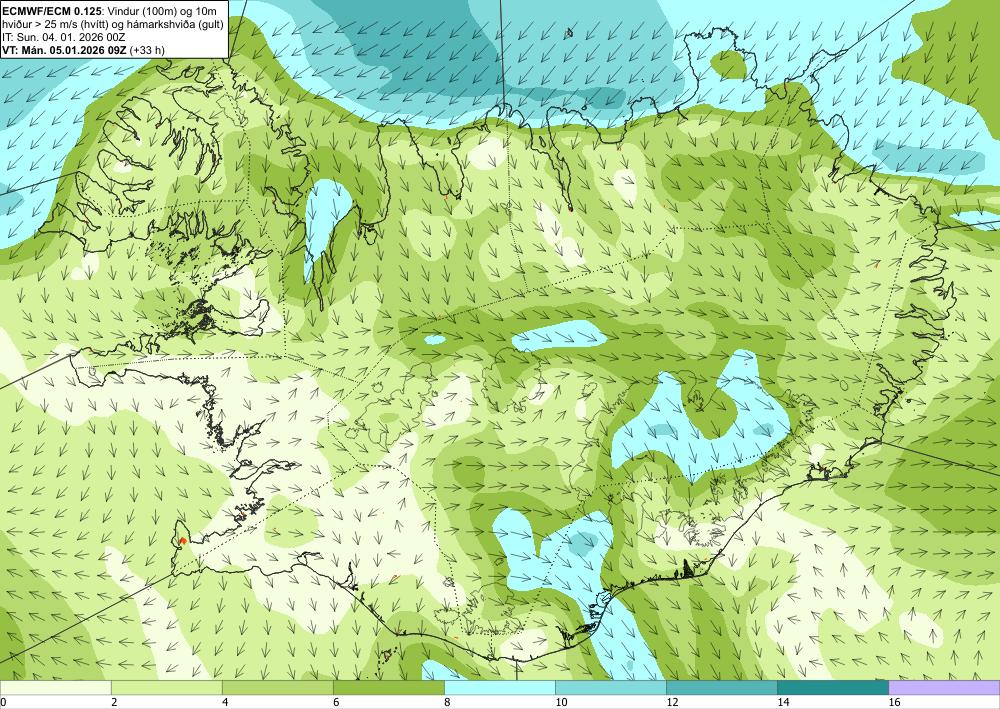Click the legend value '0'
The height and width of the screenshot is (709, 1000).
3,702
